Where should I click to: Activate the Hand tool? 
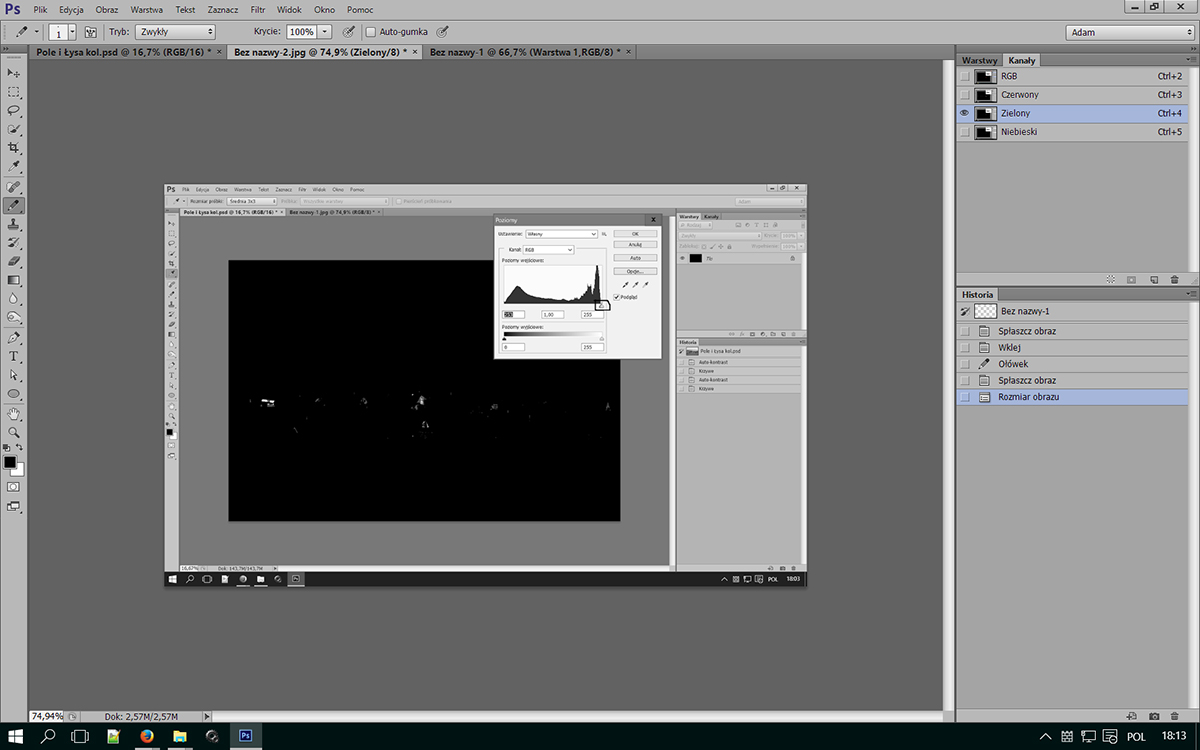coord(14,413)
